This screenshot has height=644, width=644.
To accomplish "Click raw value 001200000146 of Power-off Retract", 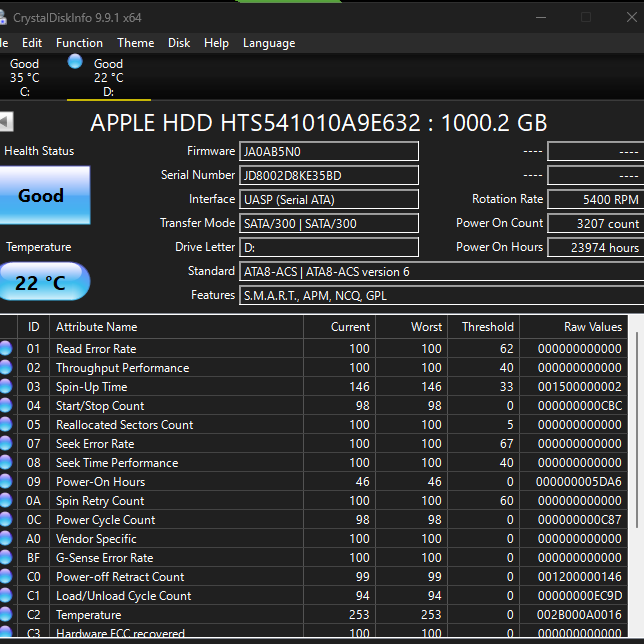I will pos(580,577).
